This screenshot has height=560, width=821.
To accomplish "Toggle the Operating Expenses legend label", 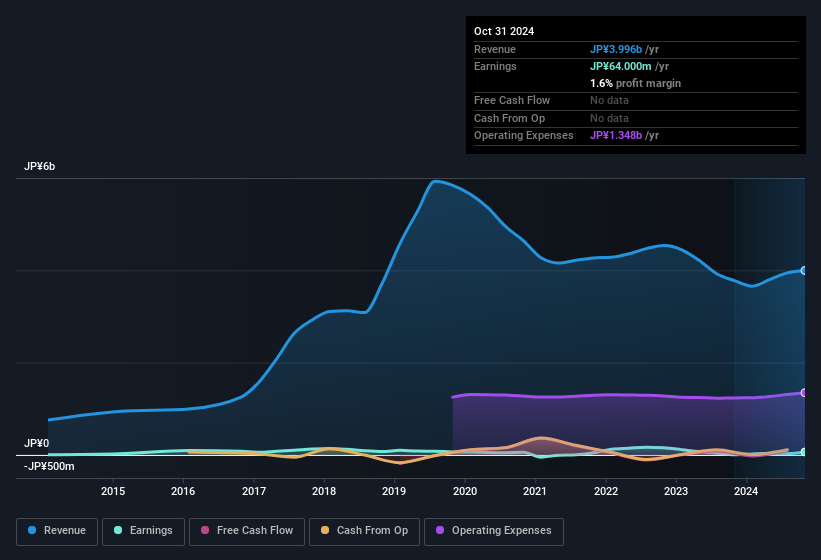I will (501, 531).
